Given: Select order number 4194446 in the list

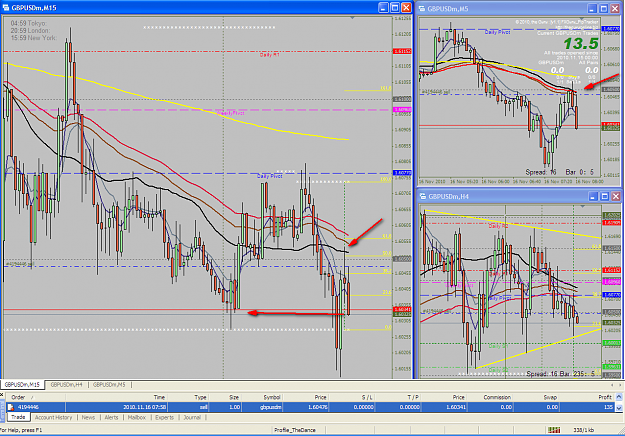Looking at the screenshot, I should click(28, 407).
